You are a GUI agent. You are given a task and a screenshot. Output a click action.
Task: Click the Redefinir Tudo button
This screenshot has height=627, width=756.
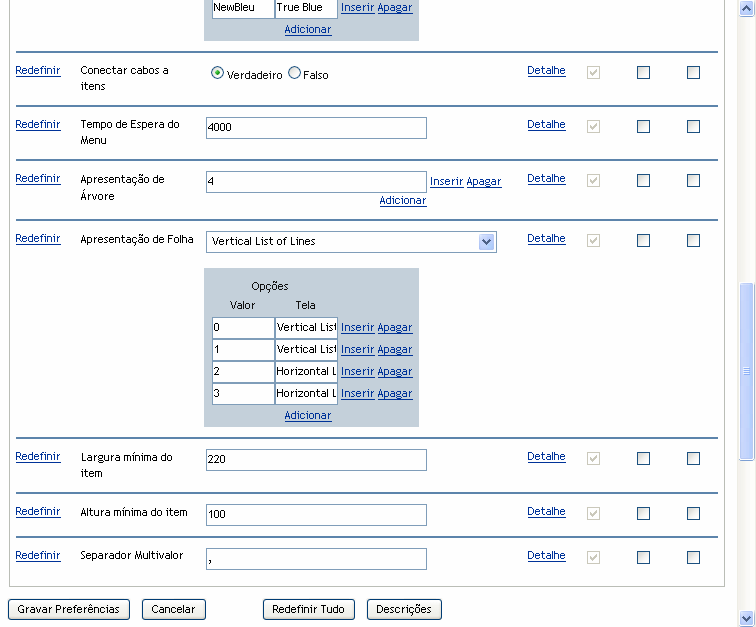(308, 609)
